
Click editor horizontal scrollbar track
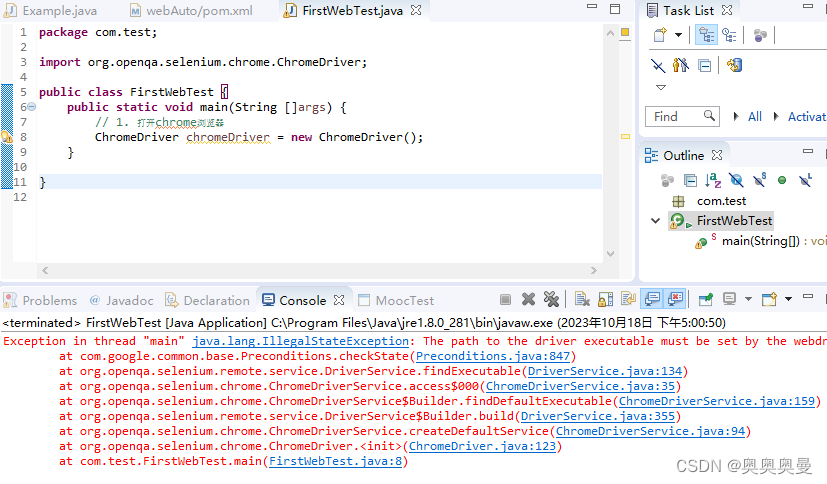point(319,270)
